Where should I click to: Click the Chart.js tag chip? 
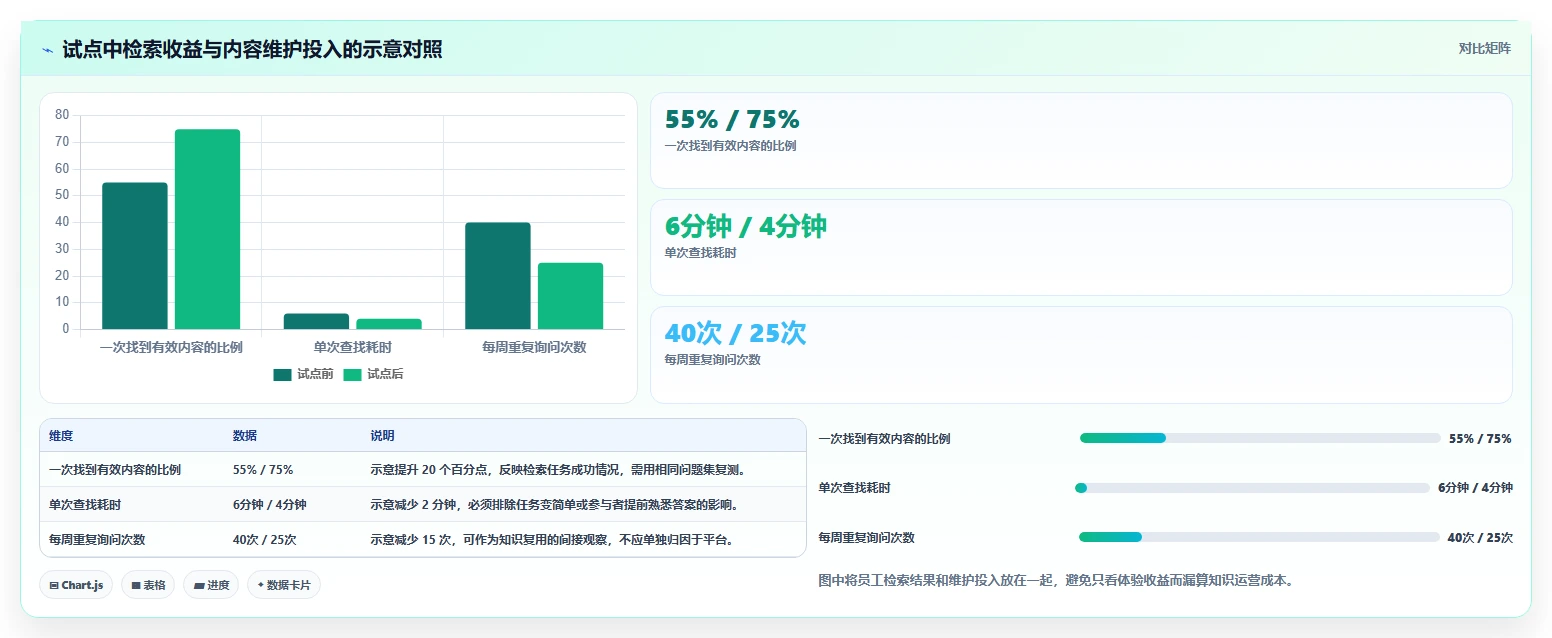point(76,585)
